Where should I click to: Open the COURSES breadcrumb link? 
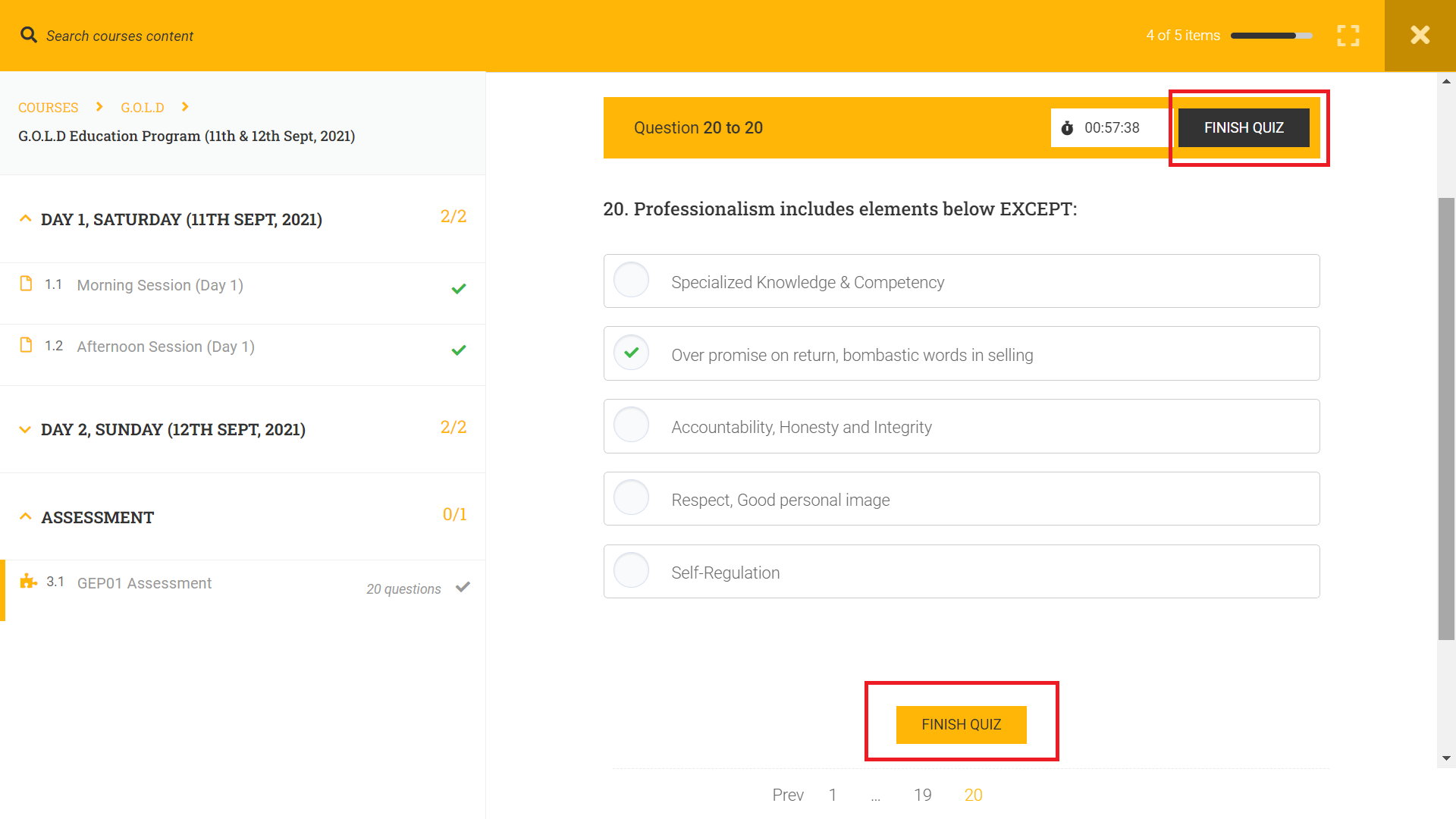[x=48, y=108]
